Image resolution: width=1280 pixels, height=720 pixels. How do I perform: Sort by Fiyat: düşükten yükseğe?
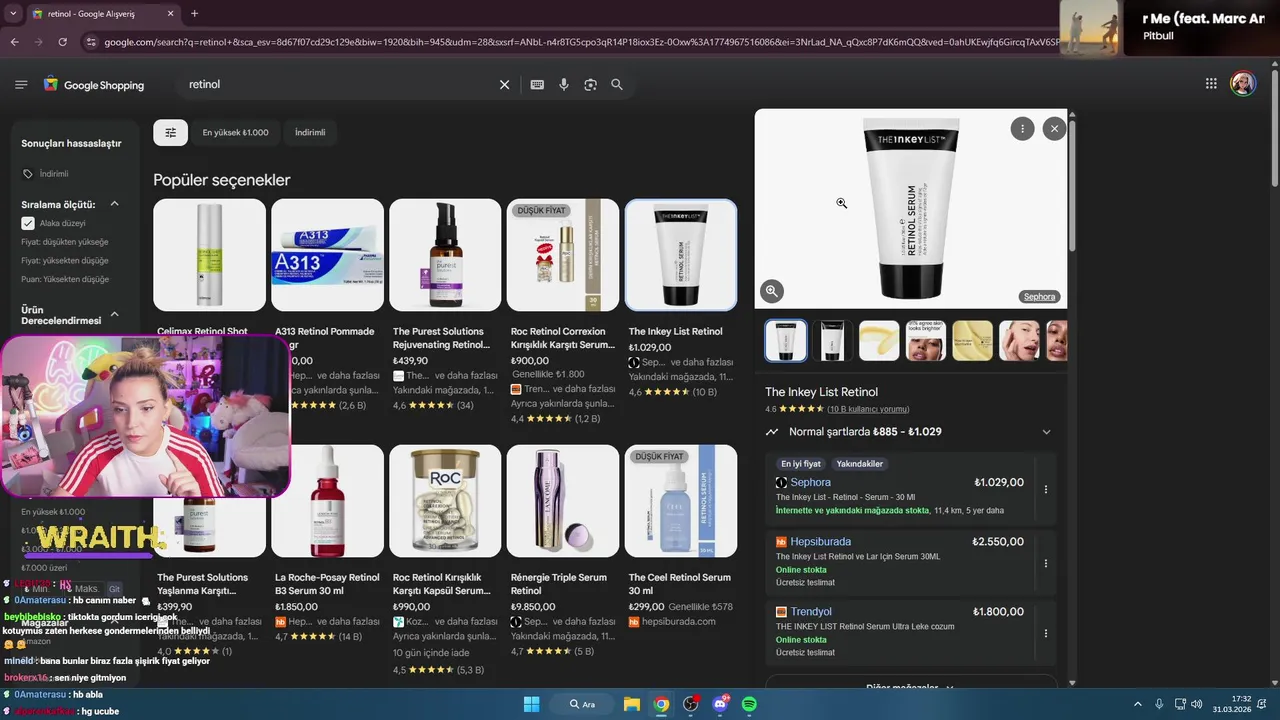point(65,242)
